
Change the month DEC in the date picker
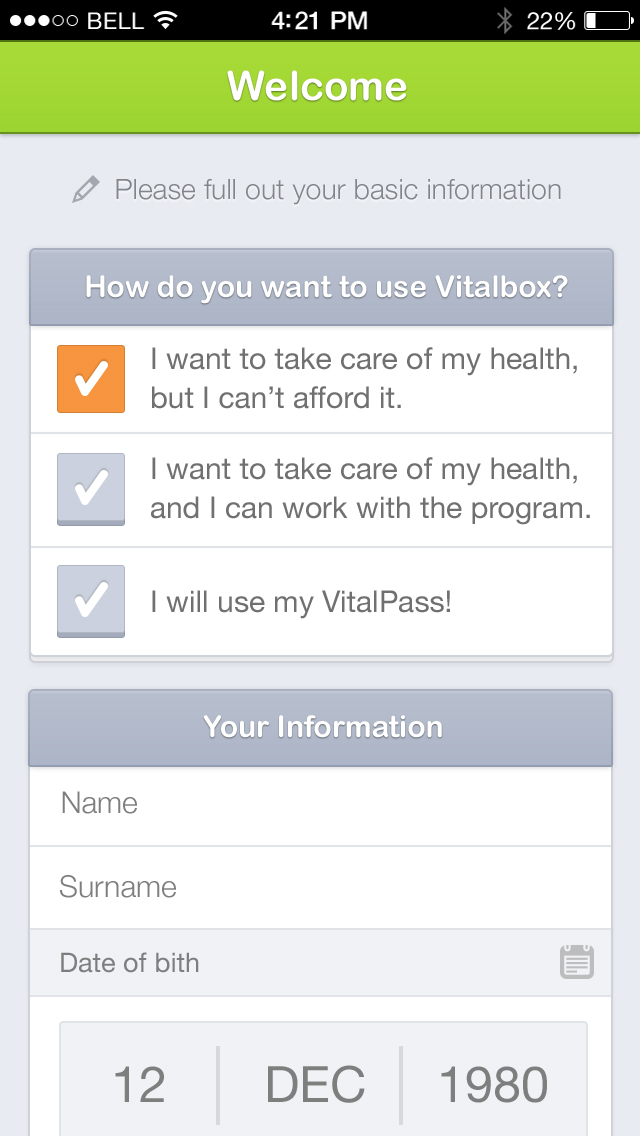tap(315, 1085)
